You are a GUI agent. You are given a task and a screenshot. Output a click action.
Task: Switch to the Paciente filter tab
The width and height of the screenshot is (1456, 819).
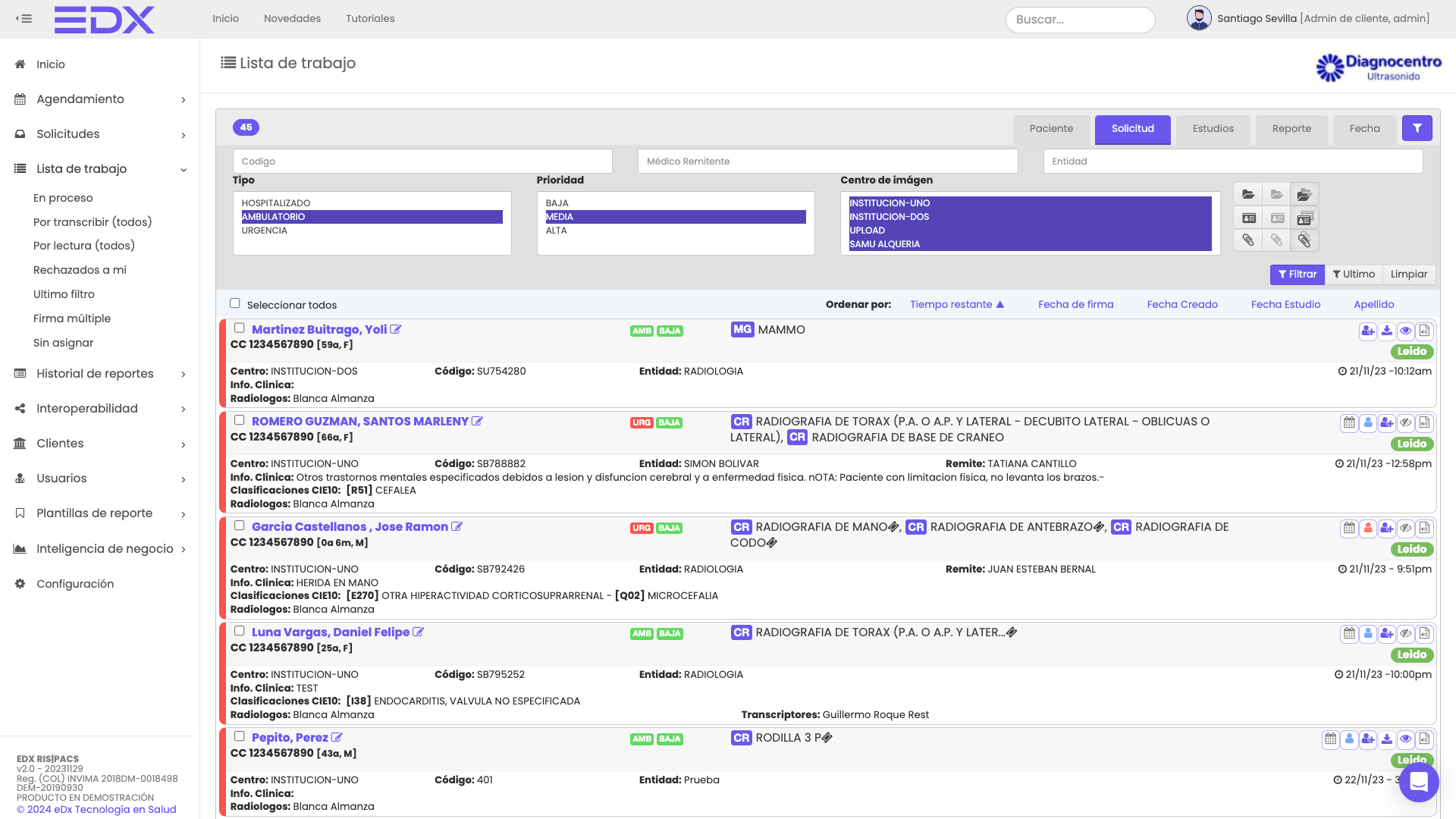point(1051,129)
